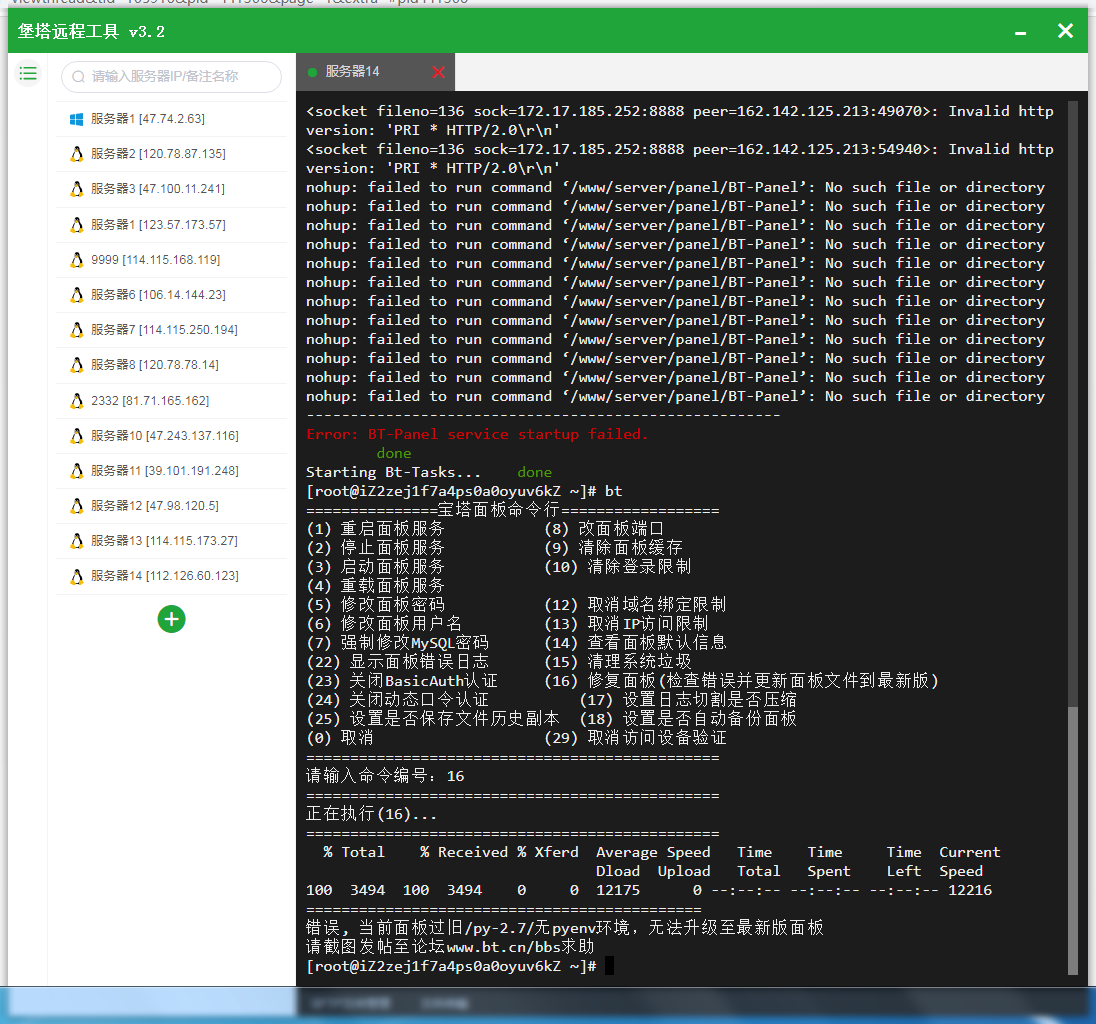Image resolution: width=1096 pixels, height=1024 pixels.
Task: Click menu line '(14) 查看面板默认信息'
Action: [x=635, y=643]
